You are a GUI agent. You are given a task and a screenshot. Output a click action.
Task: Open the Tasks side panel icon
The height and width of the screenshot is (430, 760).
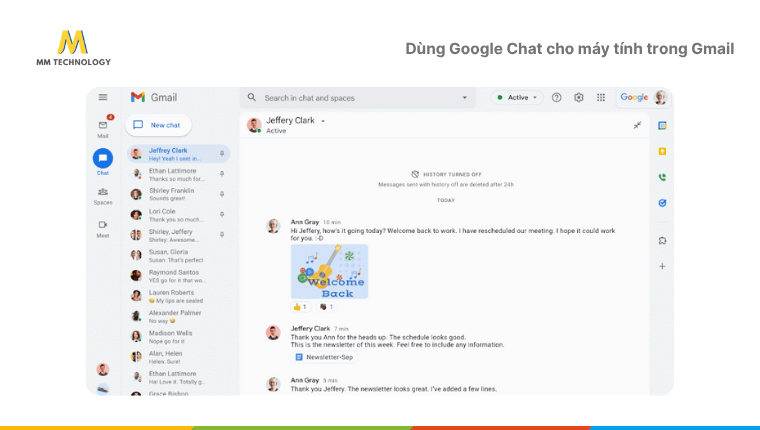(662, 203)
